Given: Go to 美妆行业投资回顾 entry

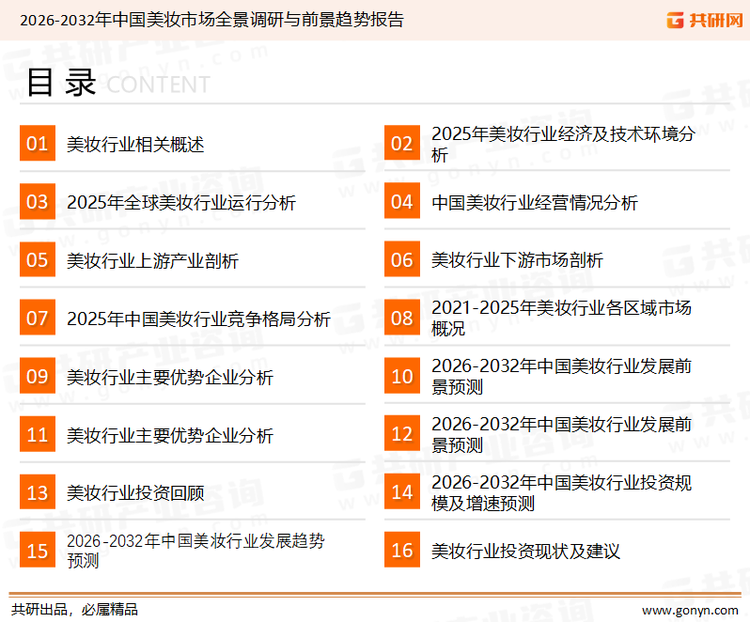Looking at the screenshot, I should (x=135, y=493).
